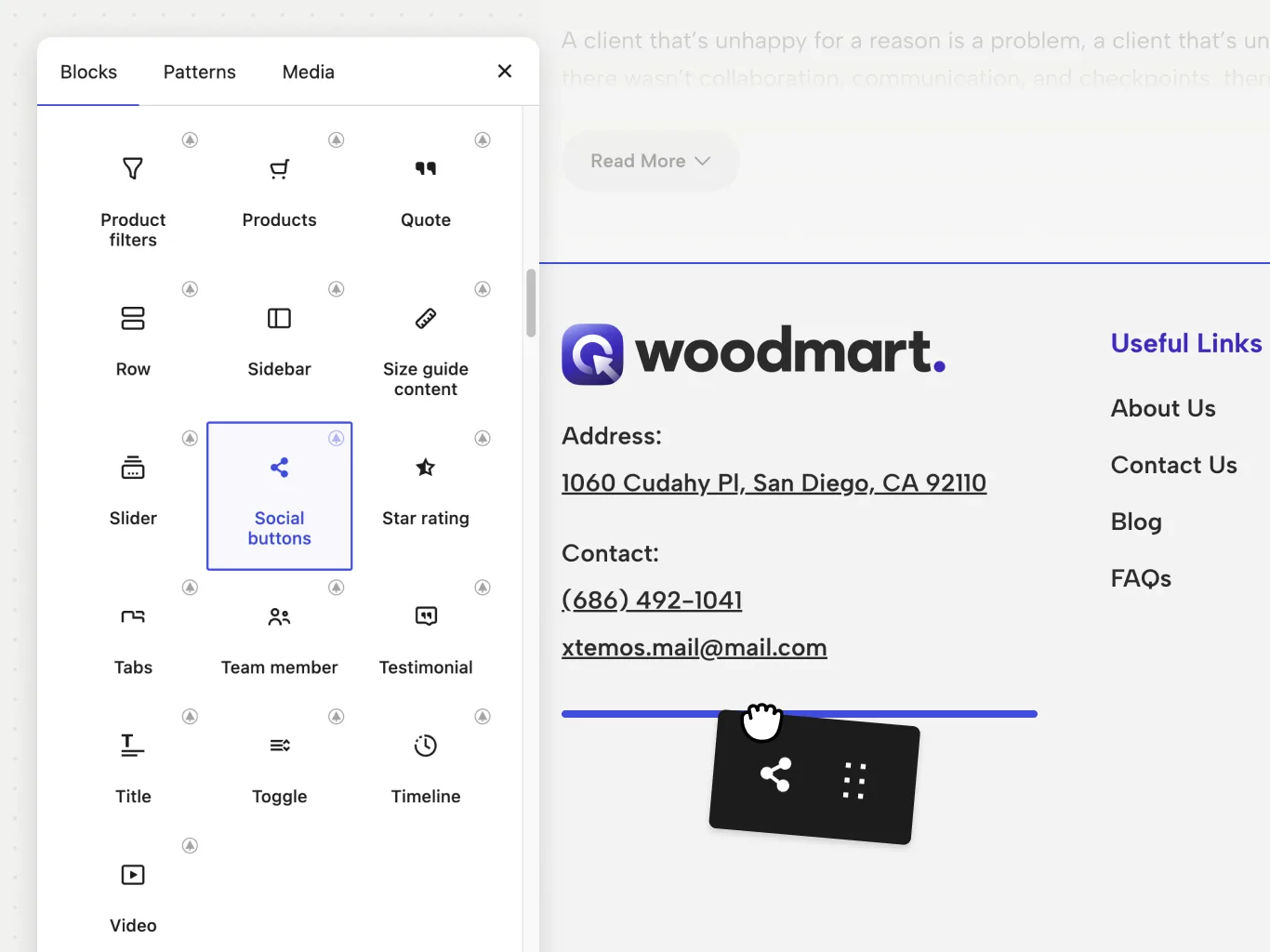The width and height of the screenshot is (1270, 952).
Task: Click the Contact: label
Action: (610, 553)
